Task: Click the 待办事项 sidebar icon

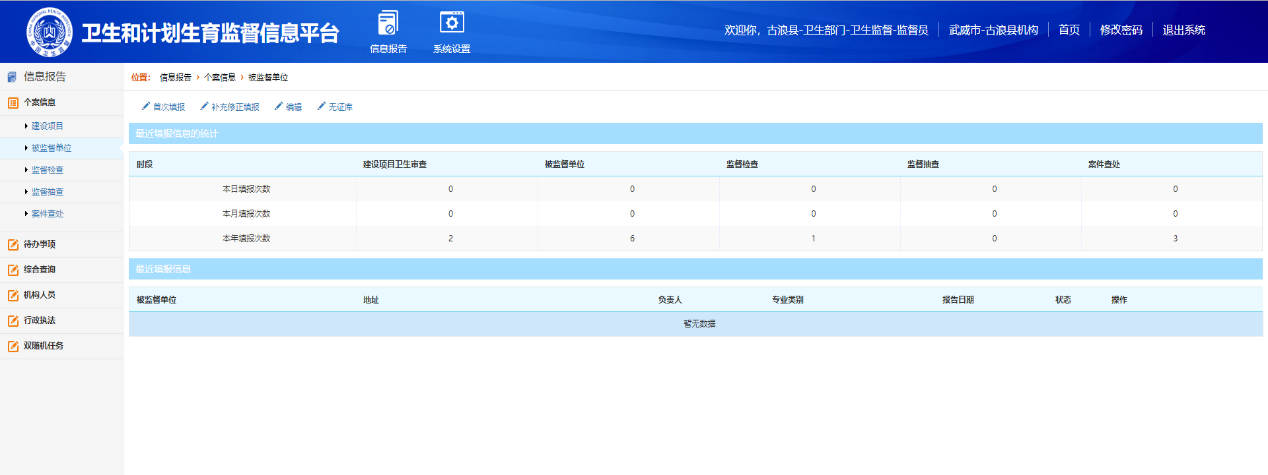Action: click(13, 244)
